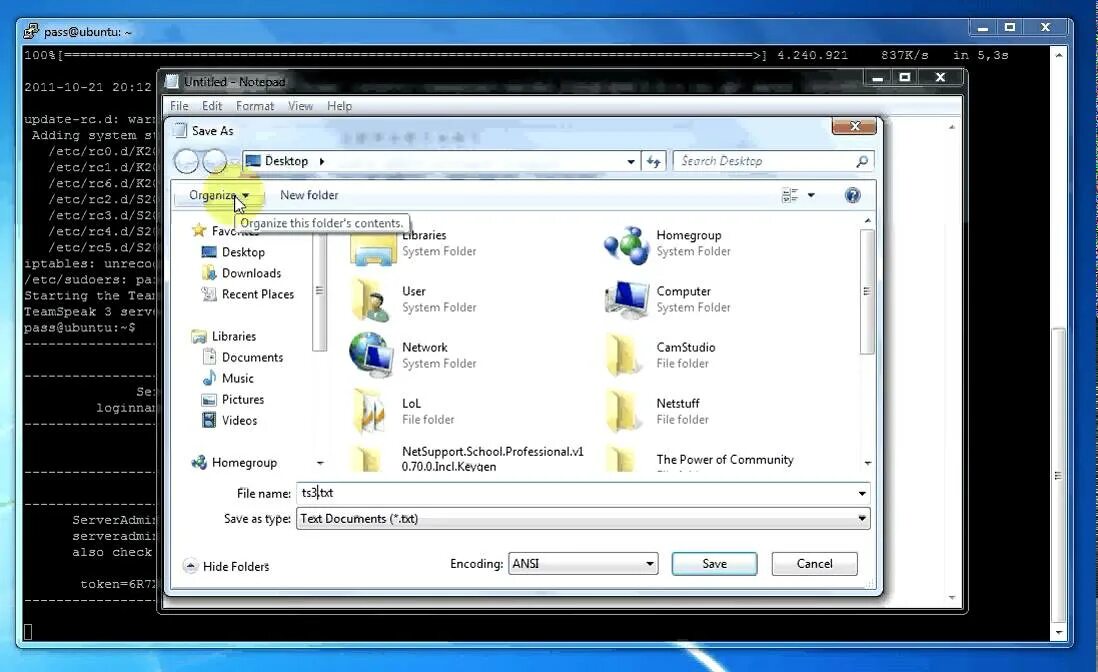Click the Desktop icon in sidebar
Screen dimensions: 1098x672
(209, 252)
